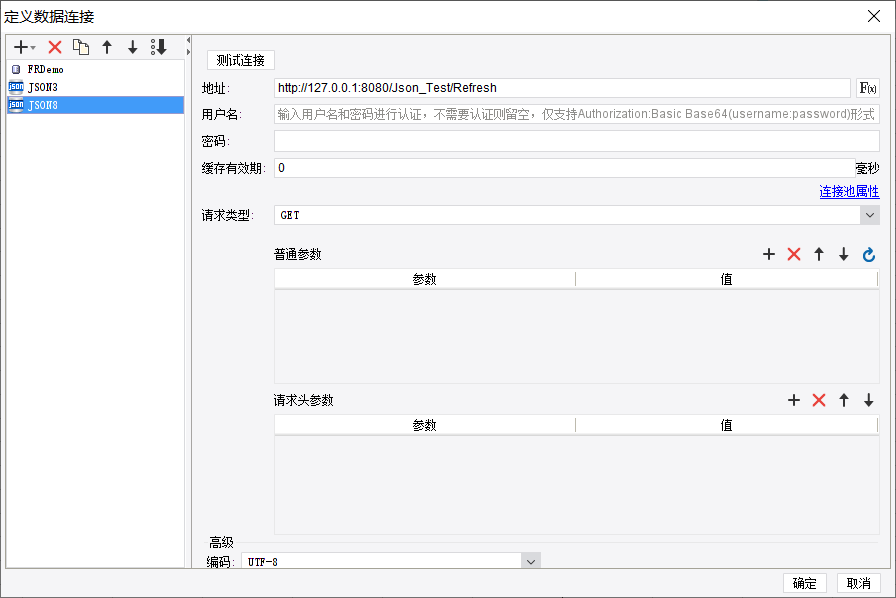
Task: Expand the left connection panel arrow
Action: pos(188,52)
